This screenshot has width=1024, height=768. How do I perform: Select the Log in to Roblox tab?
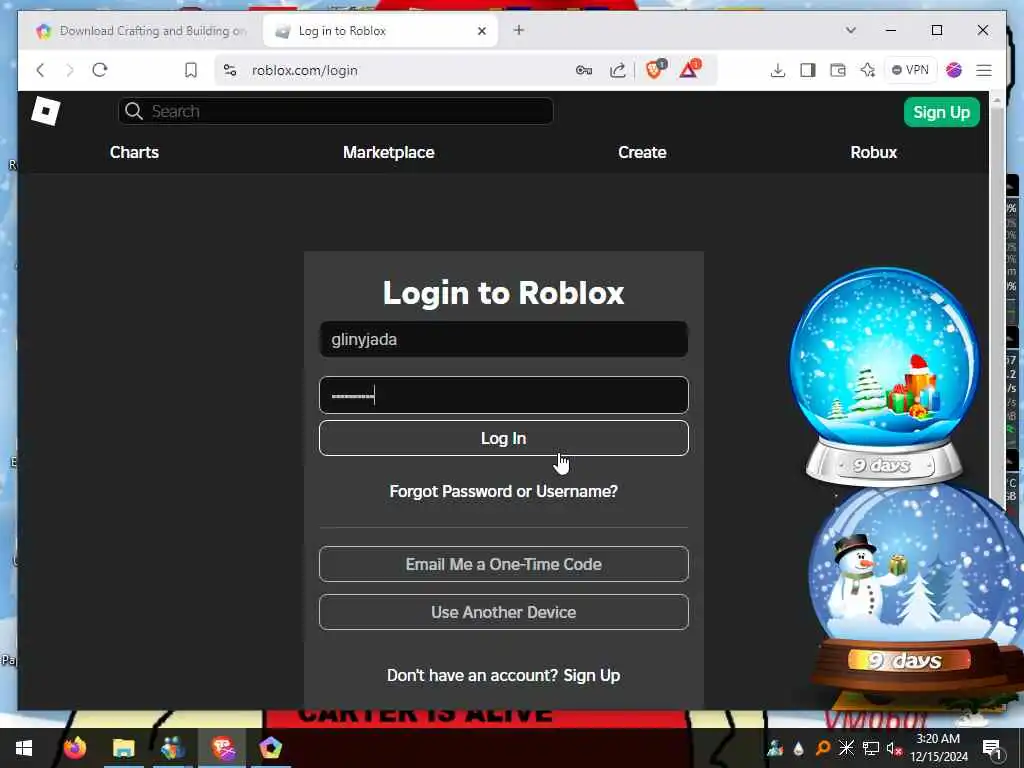pyautogui.click(x=372, y=31)
